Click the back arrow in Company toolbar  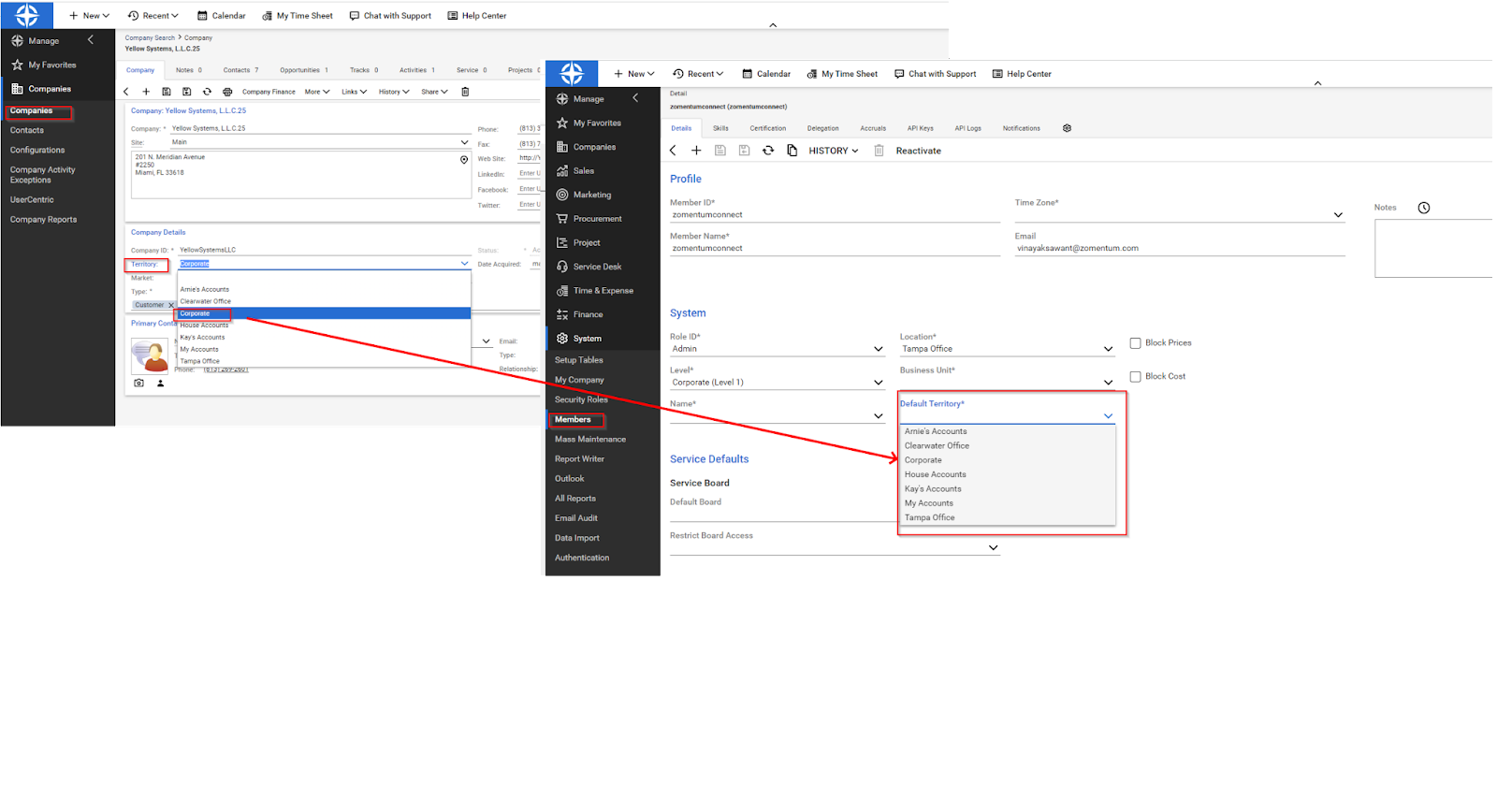126,92
